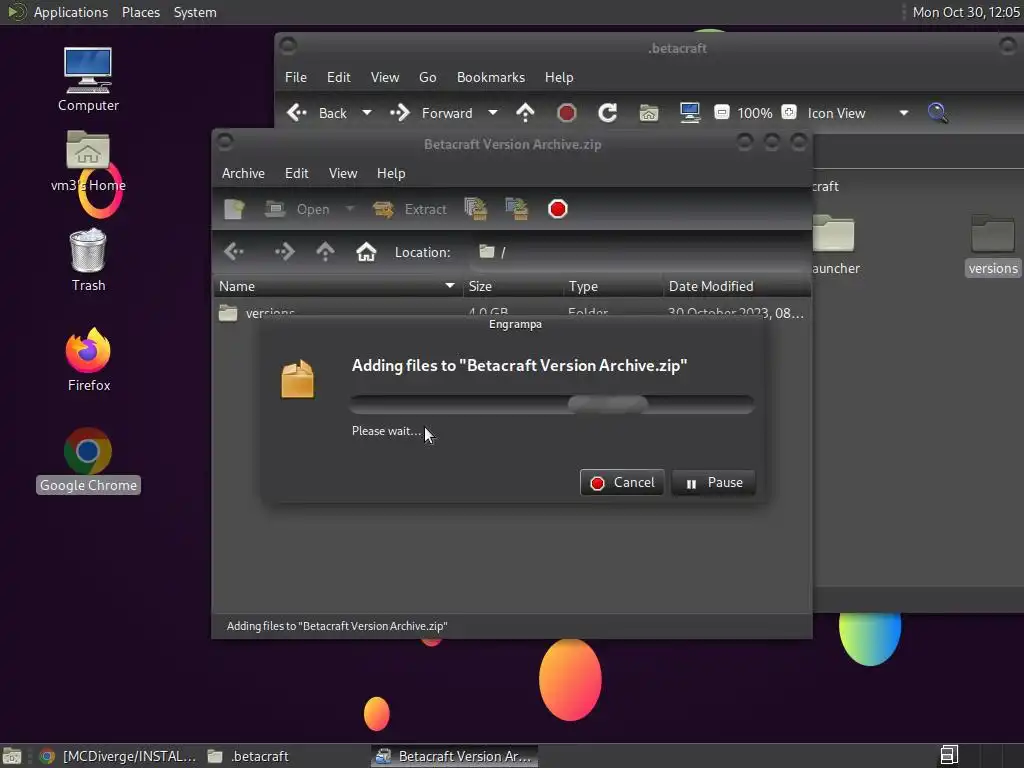1024x768 pixels.
Task: Go up one level in the archive
Action: pyautogui.click(x=325, y=251)
